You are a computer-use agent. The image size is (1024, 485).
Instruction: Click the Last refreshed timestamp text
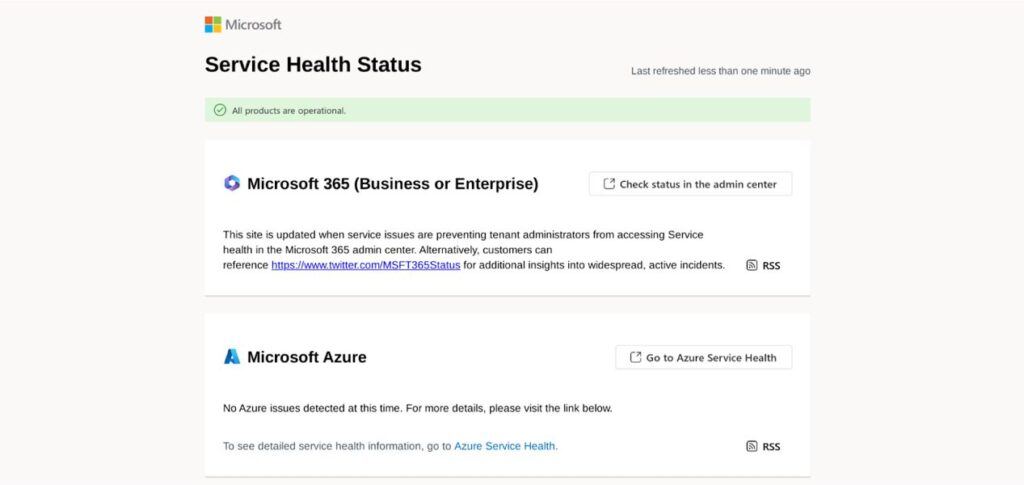(x=720, y=71)
